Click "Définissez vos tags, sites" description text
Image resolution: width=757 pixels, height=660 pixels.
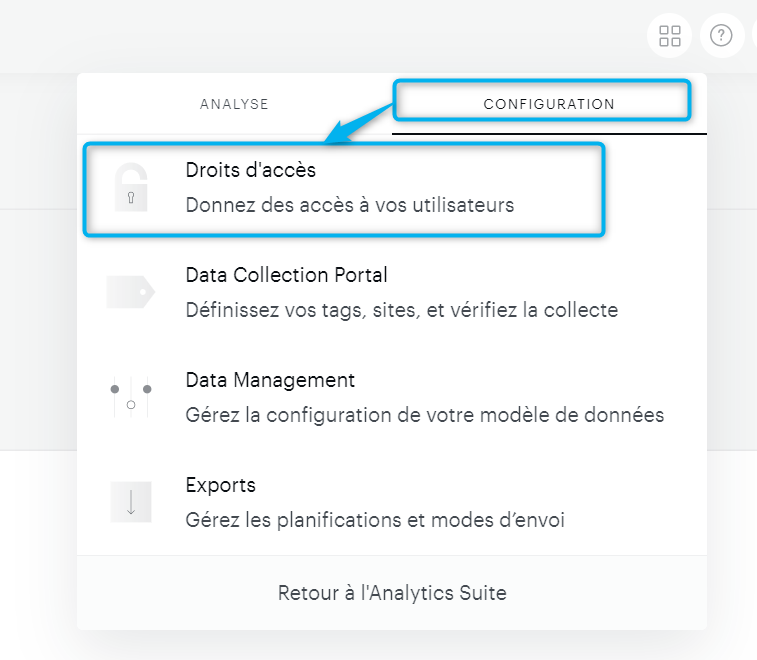pyautogui.click(x=402, y=310)
